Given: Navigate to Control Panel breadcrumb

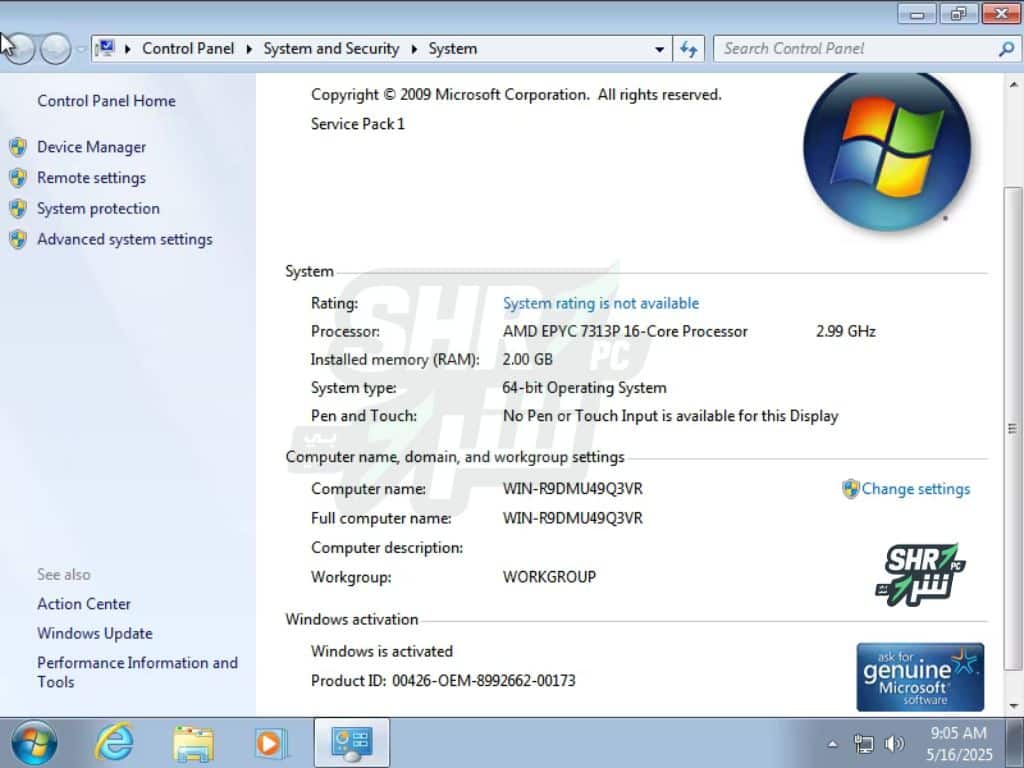Looking at the screenshot, I should [x=188, y=49].
